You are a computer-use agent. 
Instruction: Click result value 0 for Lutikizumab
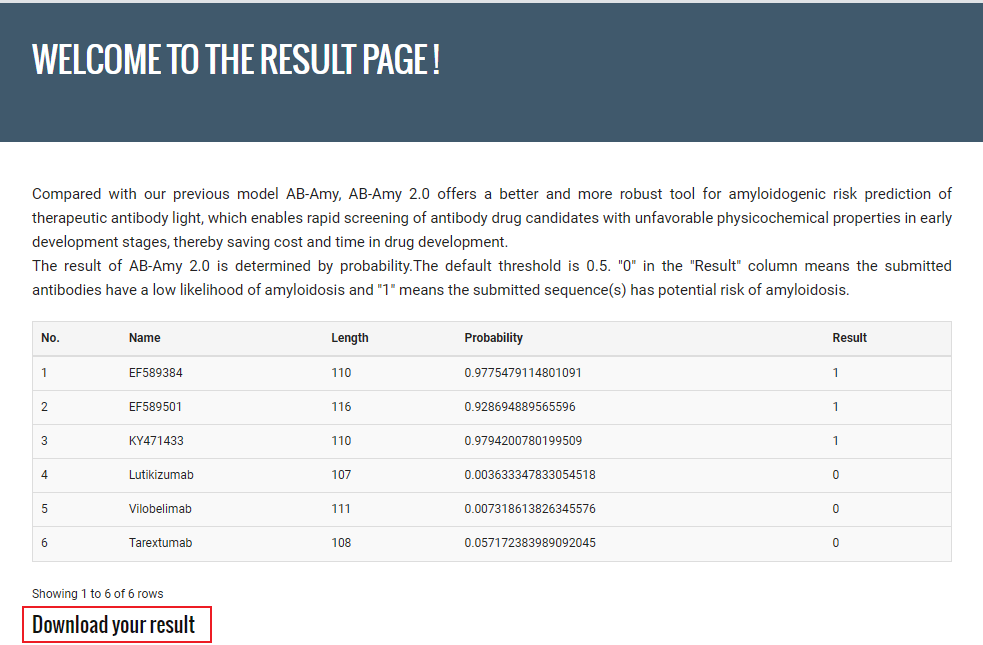click(836, 475)
